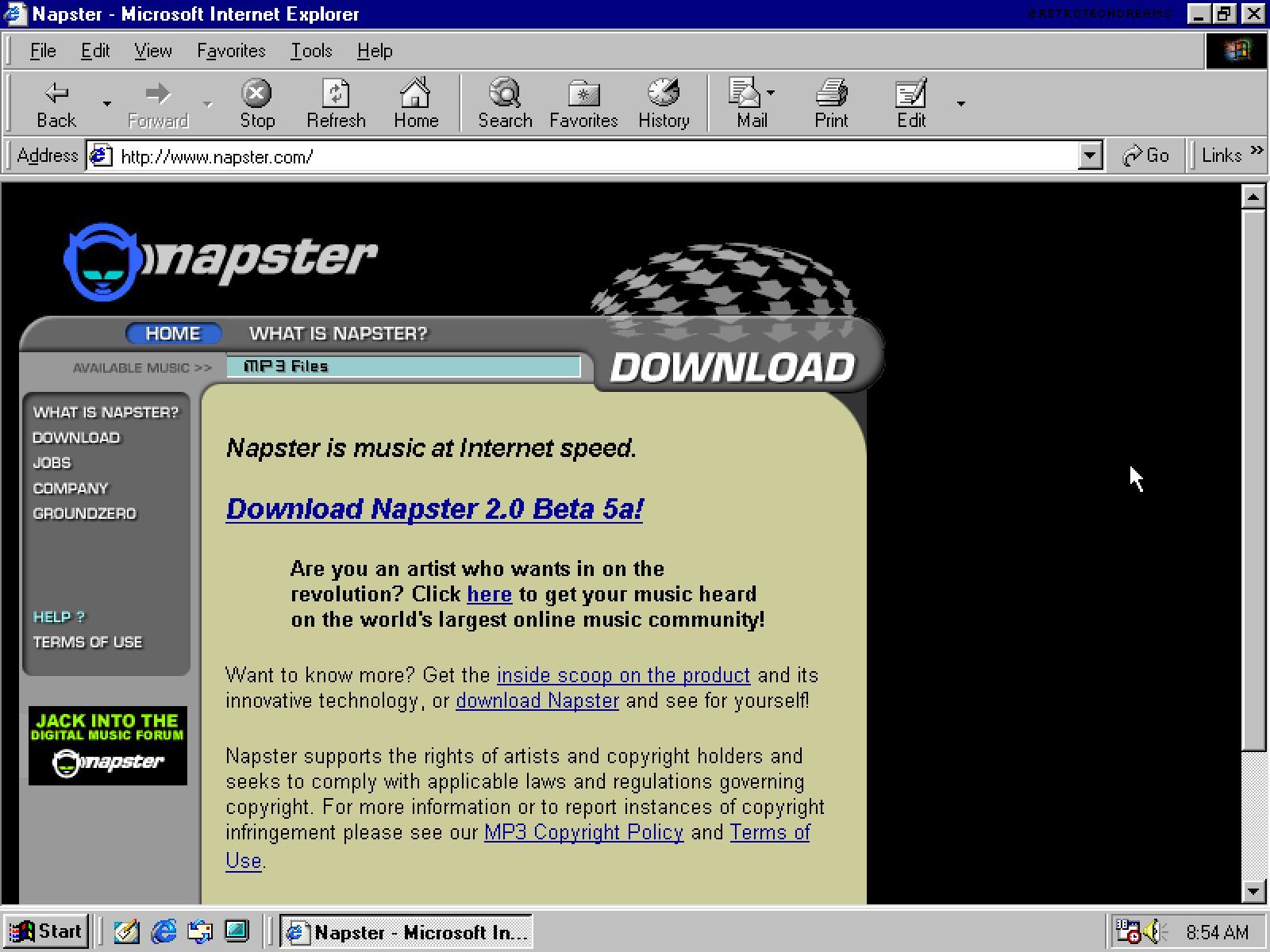Click the Jack Into The Digital Music Forum banner

pos(108,746)
